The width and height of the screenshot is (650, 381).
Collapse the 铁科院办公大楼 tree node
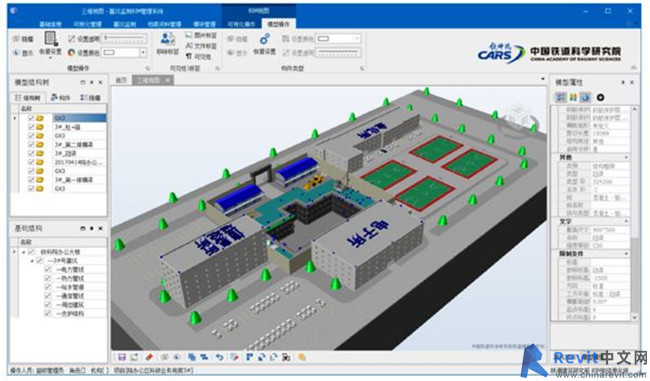(x=24, y=252)
